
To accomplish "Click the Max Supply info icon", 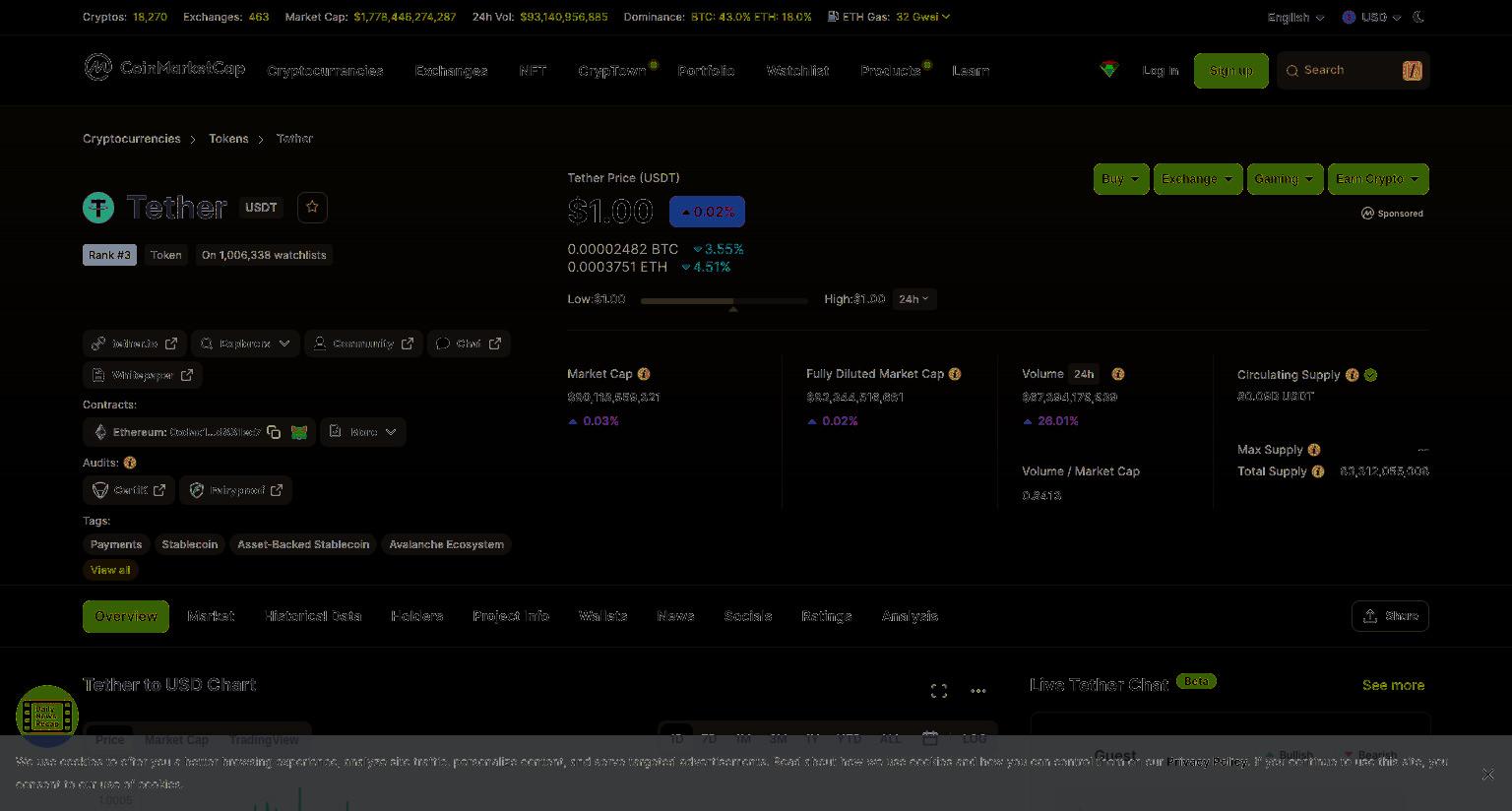I will point(1314,450).
